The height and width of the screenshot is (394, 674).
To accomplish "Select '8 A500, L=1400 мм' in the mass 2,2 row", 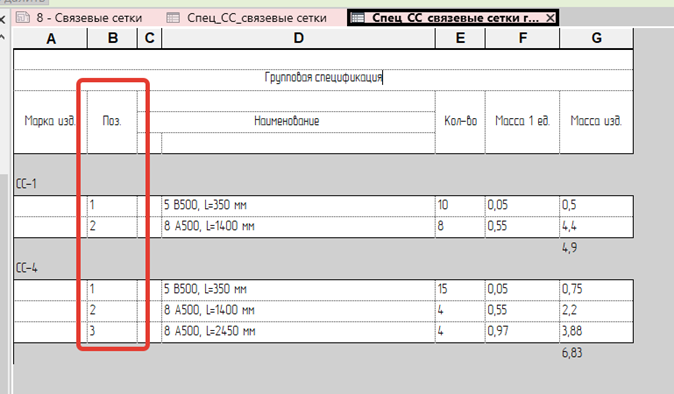I will 298,311.
